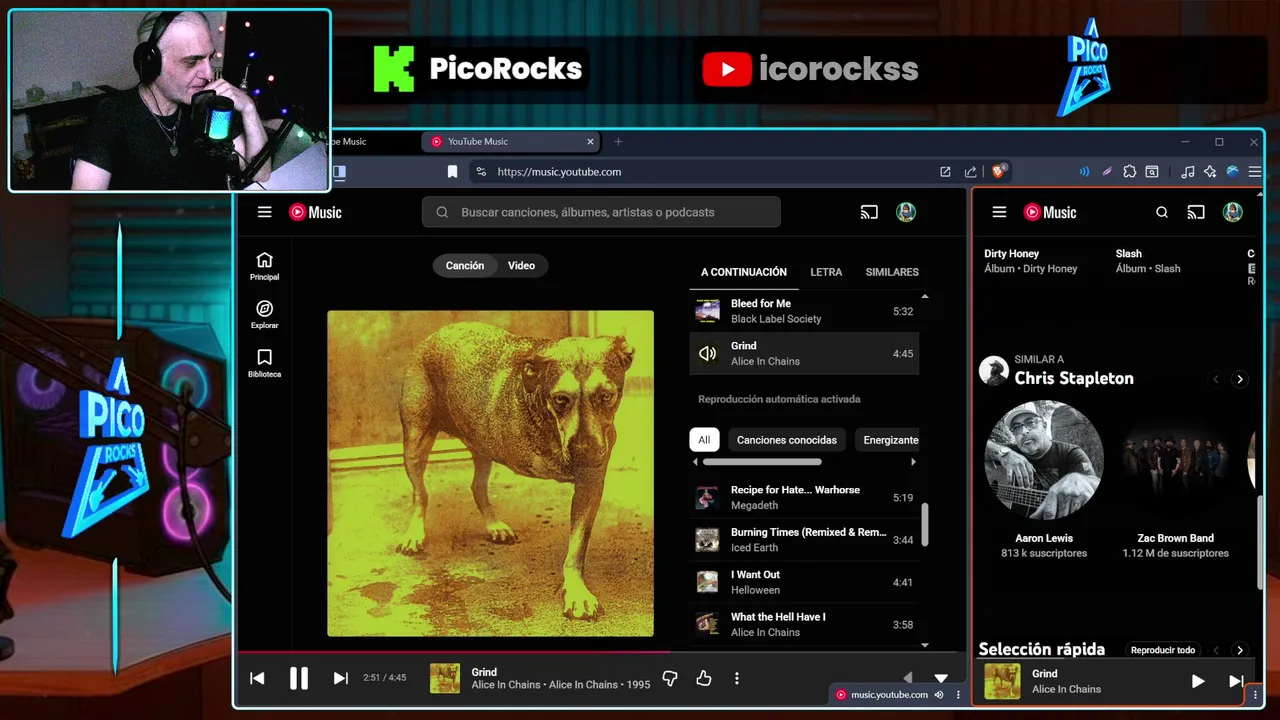This screenshot has height=720, width=1280.
Task: Click the queue scroll up arrow
Action: [x=924, y=297]
